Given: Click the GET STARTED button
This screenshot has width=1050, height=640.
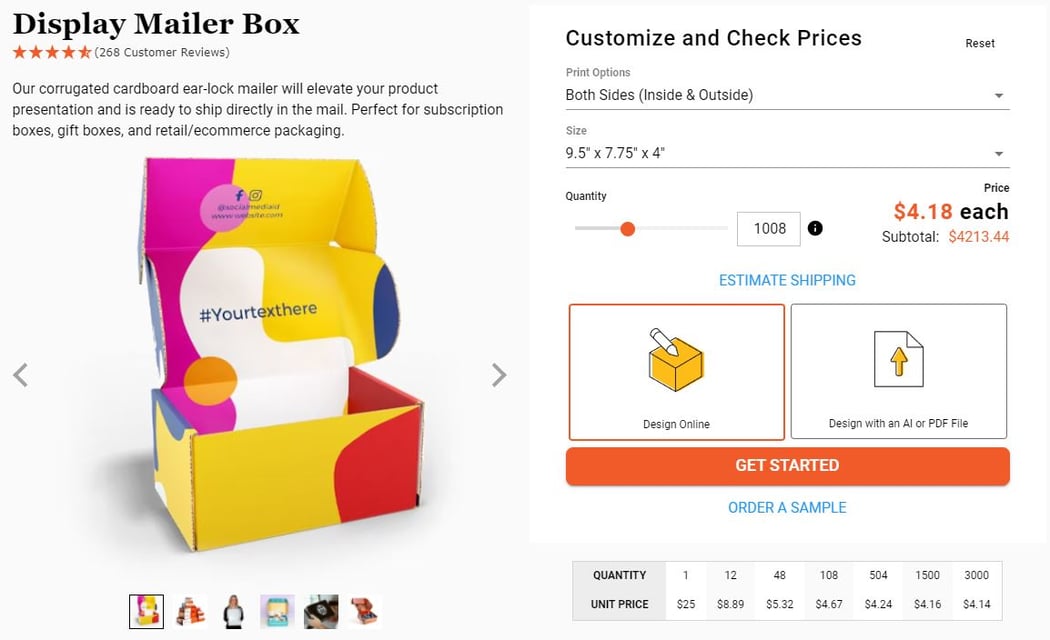Looking at the screenshot, I should pyautogui.click(x=787, y=465).
